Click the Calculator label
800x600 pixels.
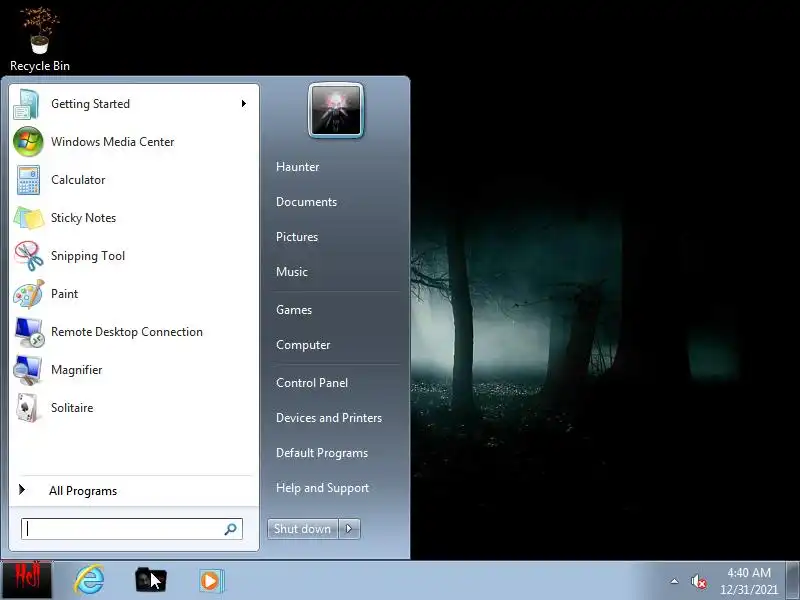tap(78, 180)
